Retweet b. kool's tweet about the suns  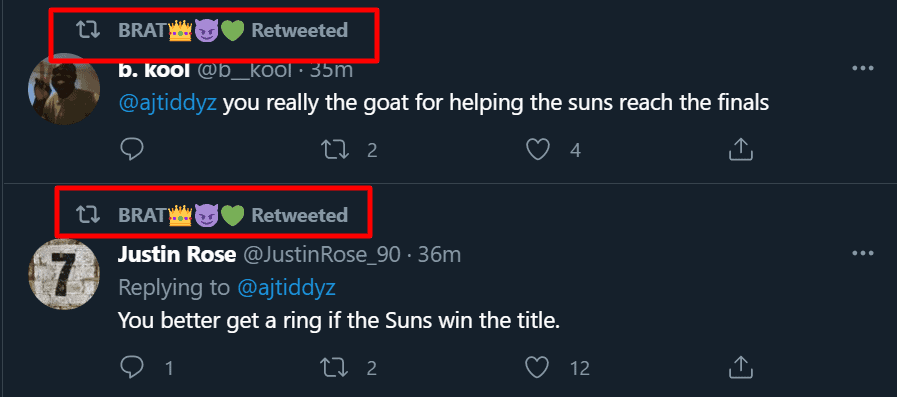point(334,150)
